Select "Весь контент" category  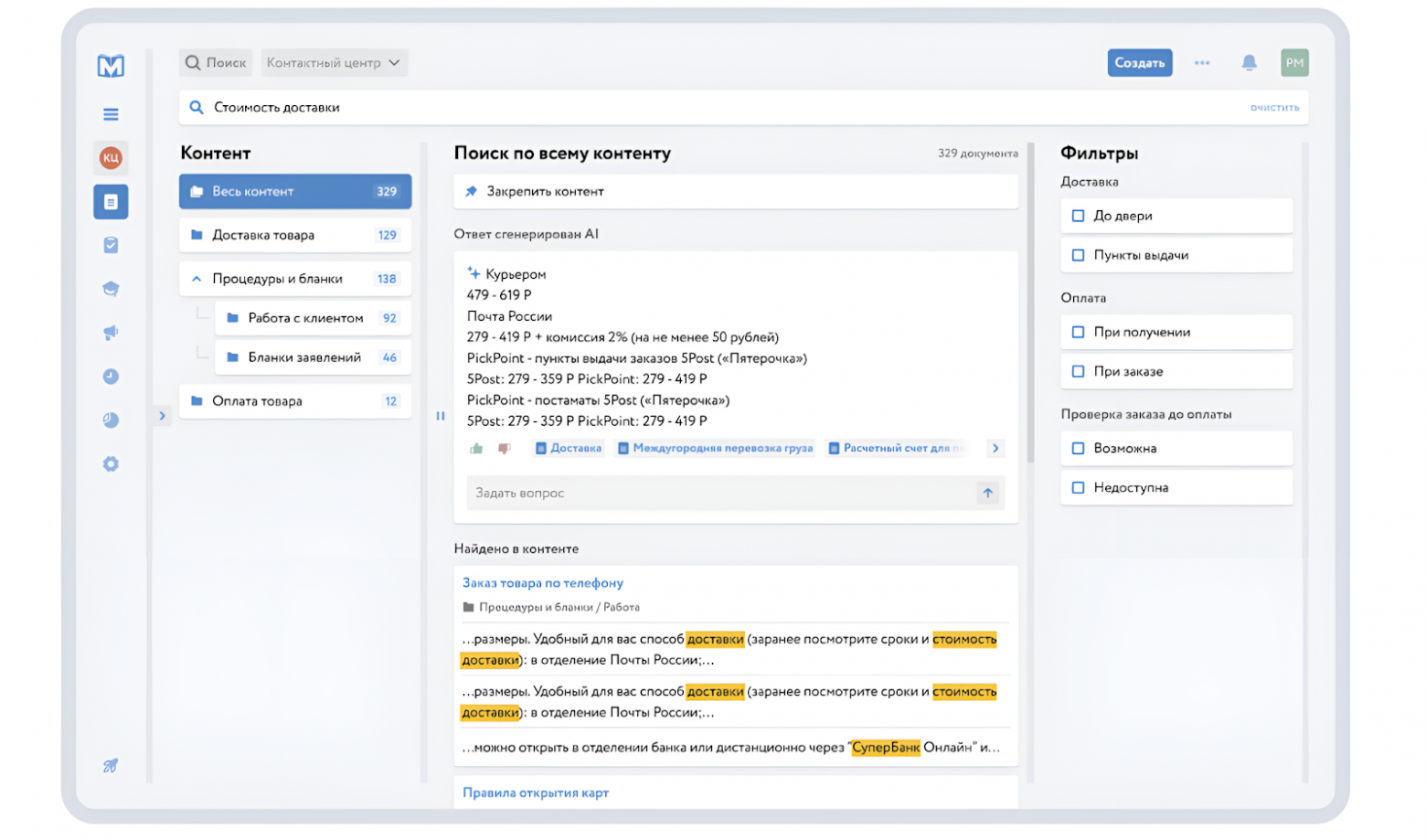294,192
